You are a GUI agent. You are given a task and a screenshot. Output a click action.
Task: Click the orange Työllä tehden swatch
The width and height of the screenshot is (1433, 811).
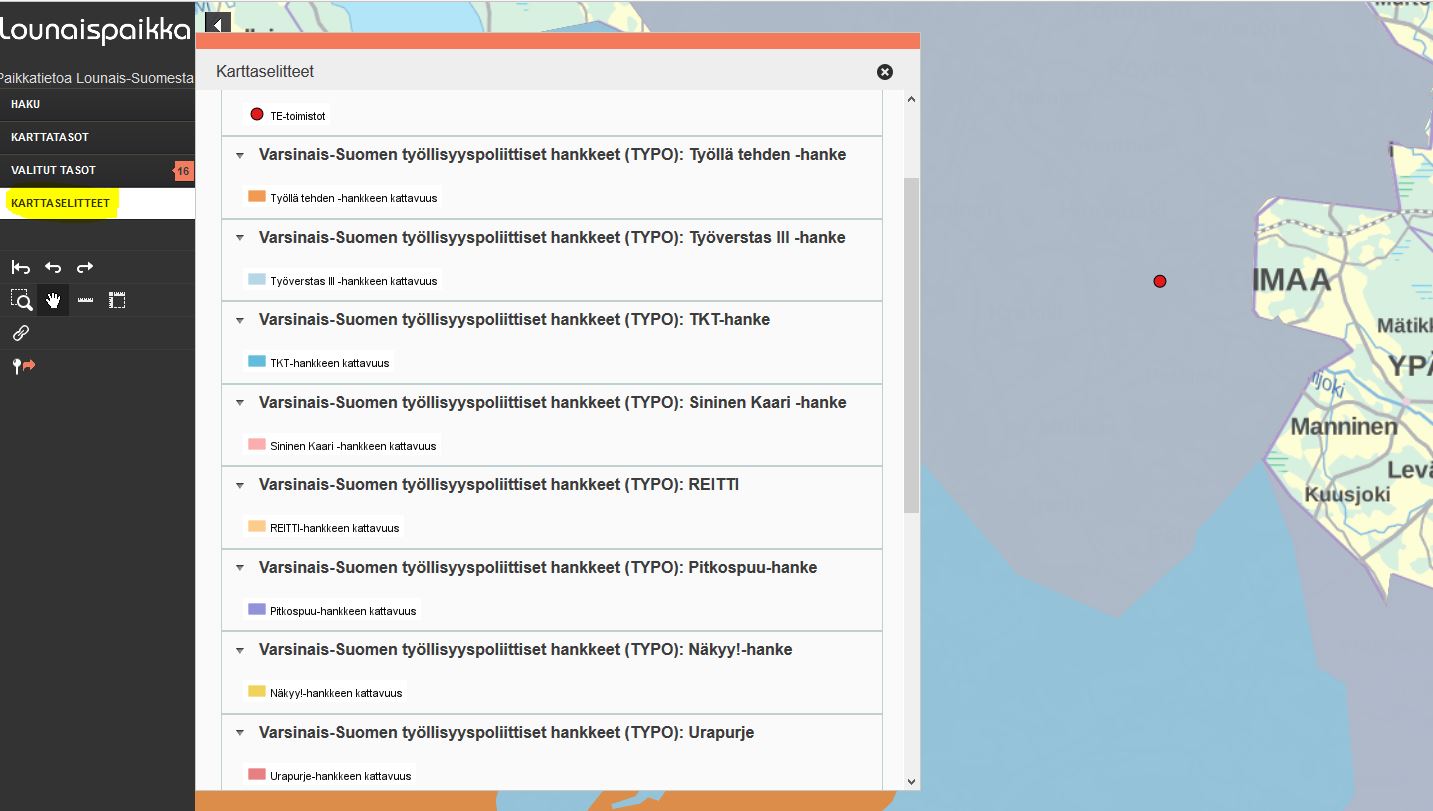(257, 196)
